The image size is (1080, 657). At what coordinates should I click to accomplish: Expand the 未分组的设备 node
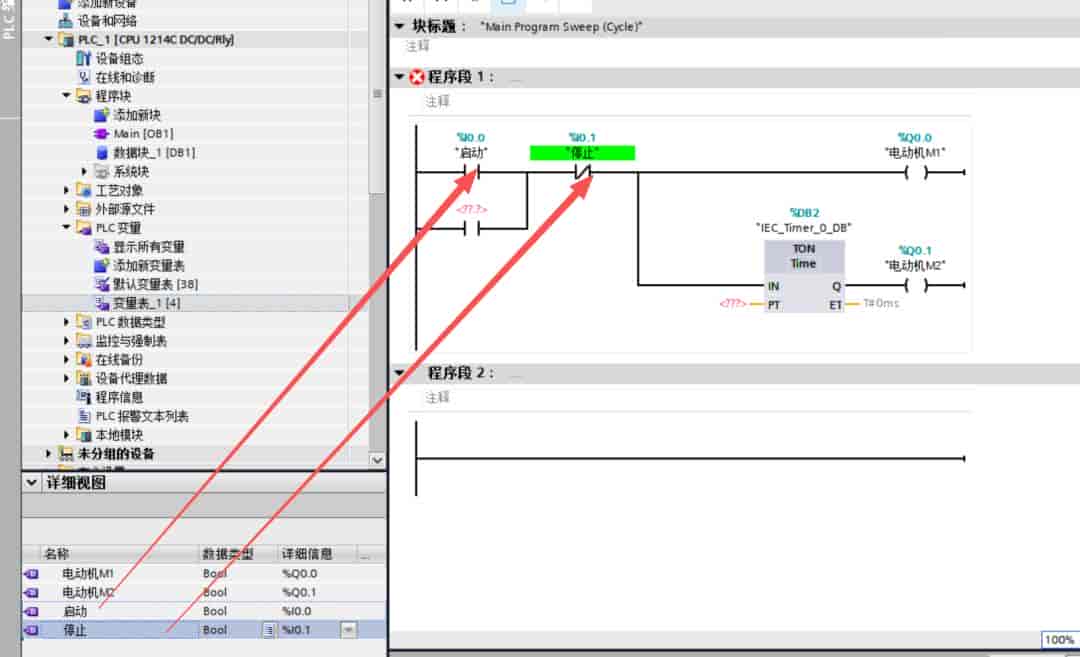coord(48,454)
